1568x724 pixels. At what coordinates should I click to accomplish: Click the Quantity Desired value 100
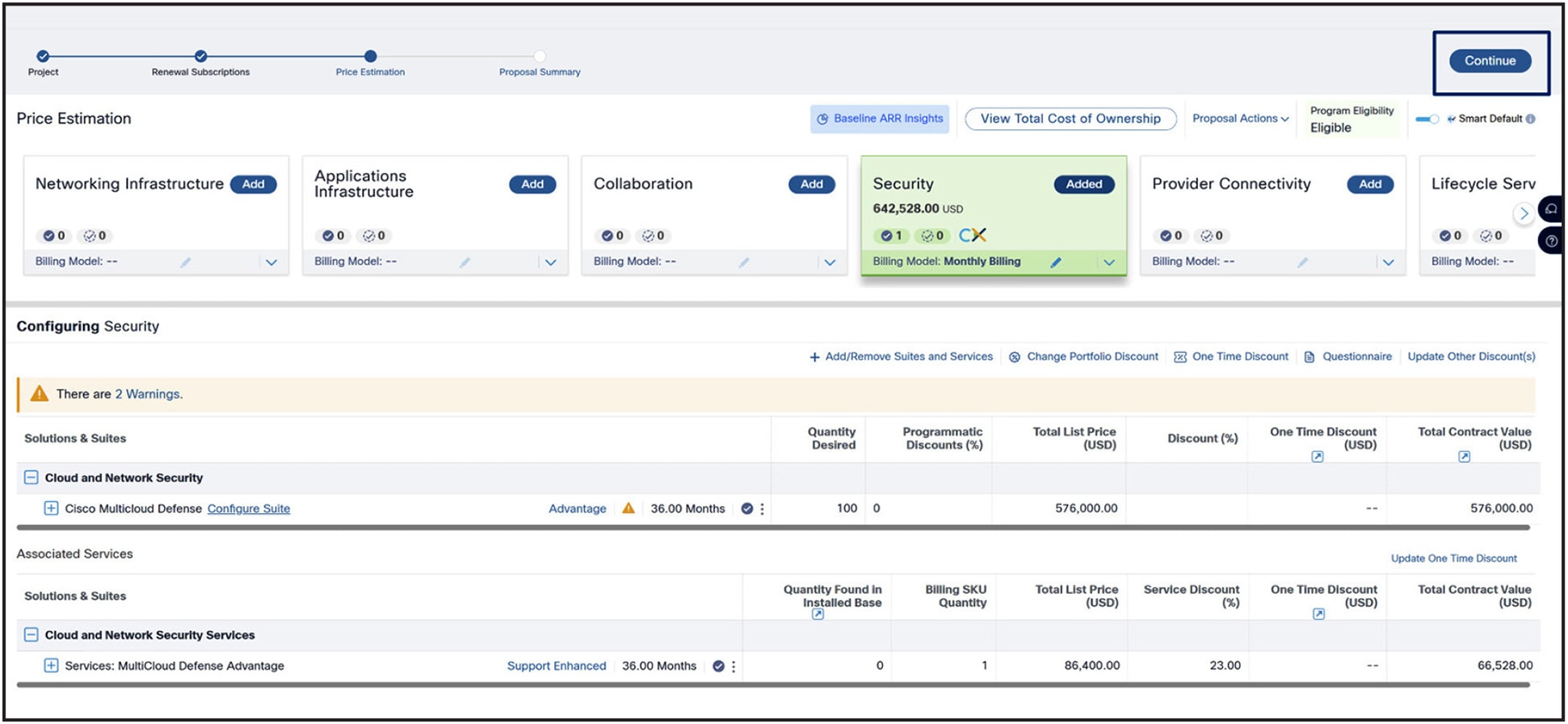847,508
